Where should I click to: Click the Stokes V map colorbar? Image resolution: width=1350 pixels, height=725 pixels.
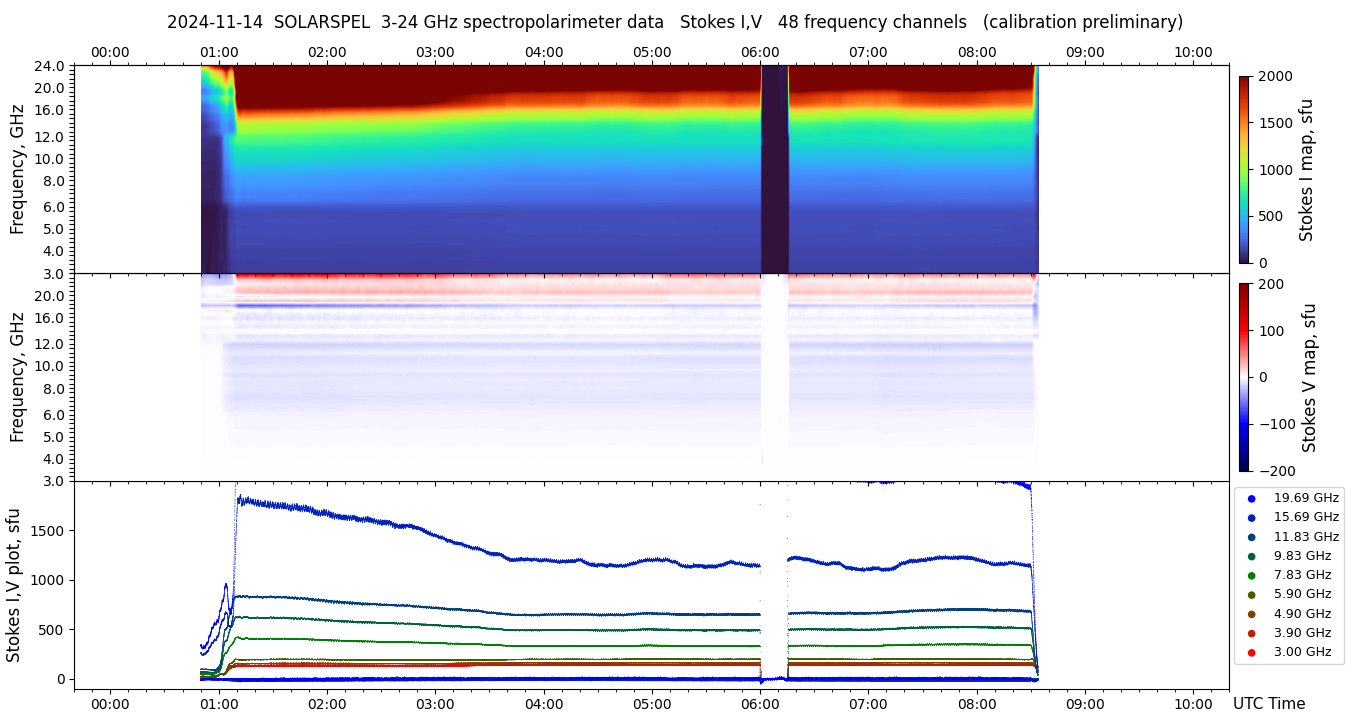[x=1244, y=377]
